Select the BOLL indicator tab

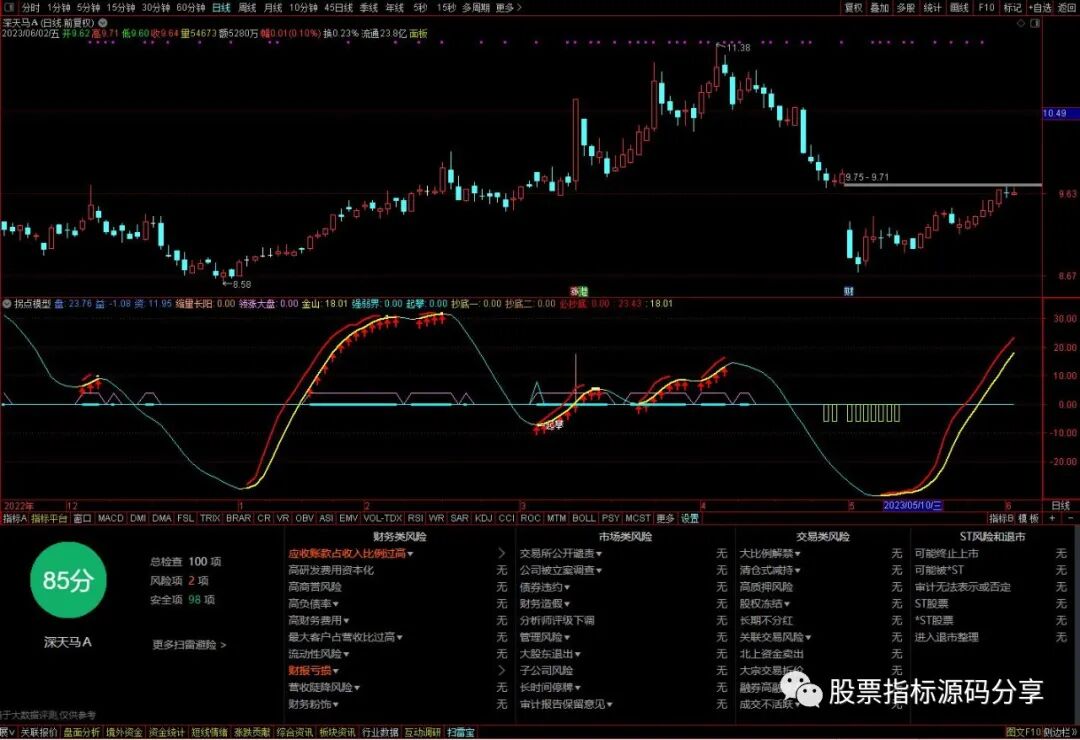[x=583, y=518]
